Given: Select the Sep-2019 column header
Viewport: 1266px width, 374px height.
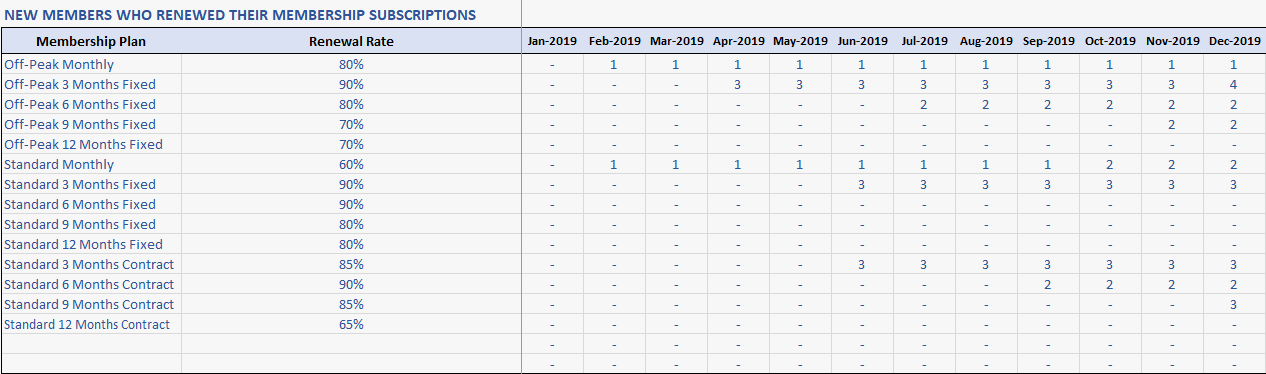Looking at the screenshot, I should [x=1048, y=41].
